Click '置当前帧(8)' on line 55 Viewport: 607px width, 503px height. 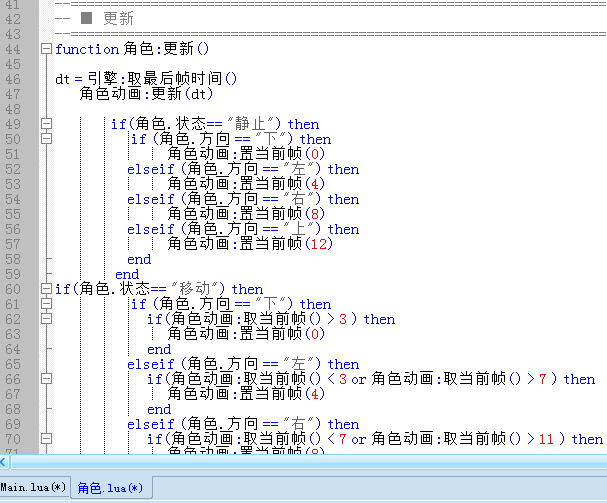[x=282, y=214]
